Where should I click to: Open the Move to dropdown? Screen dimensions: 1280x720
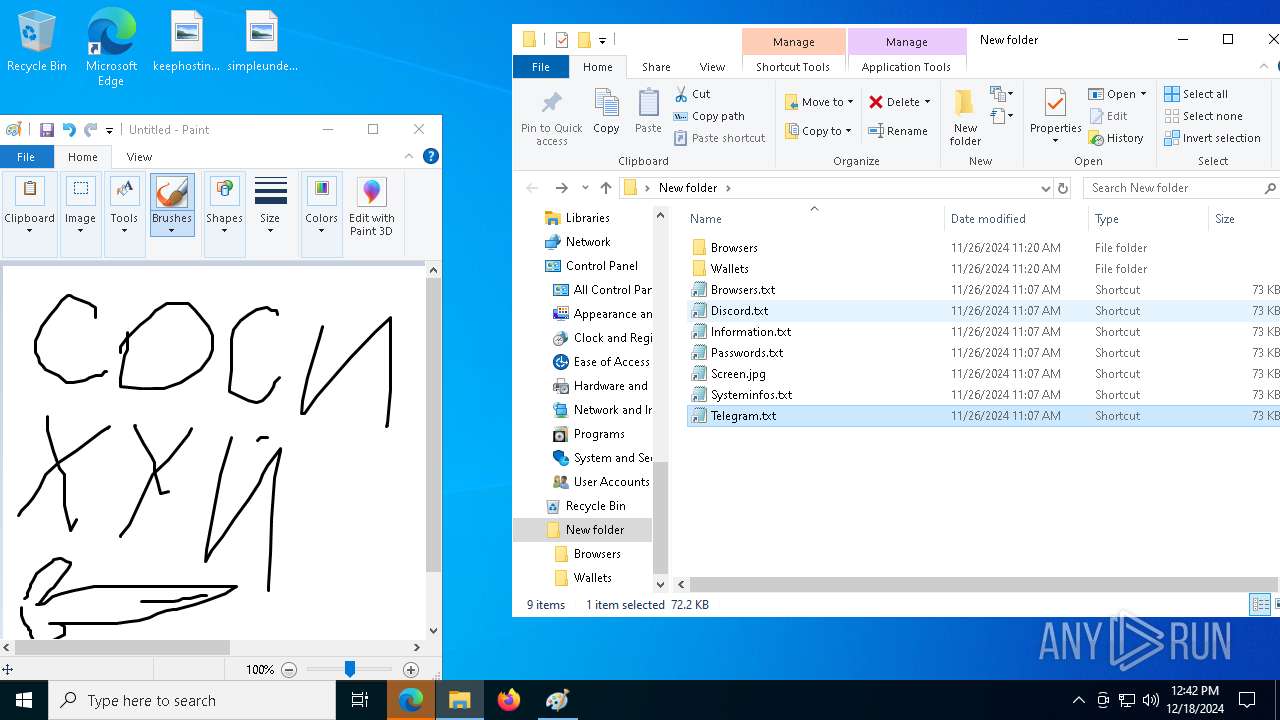819,102
